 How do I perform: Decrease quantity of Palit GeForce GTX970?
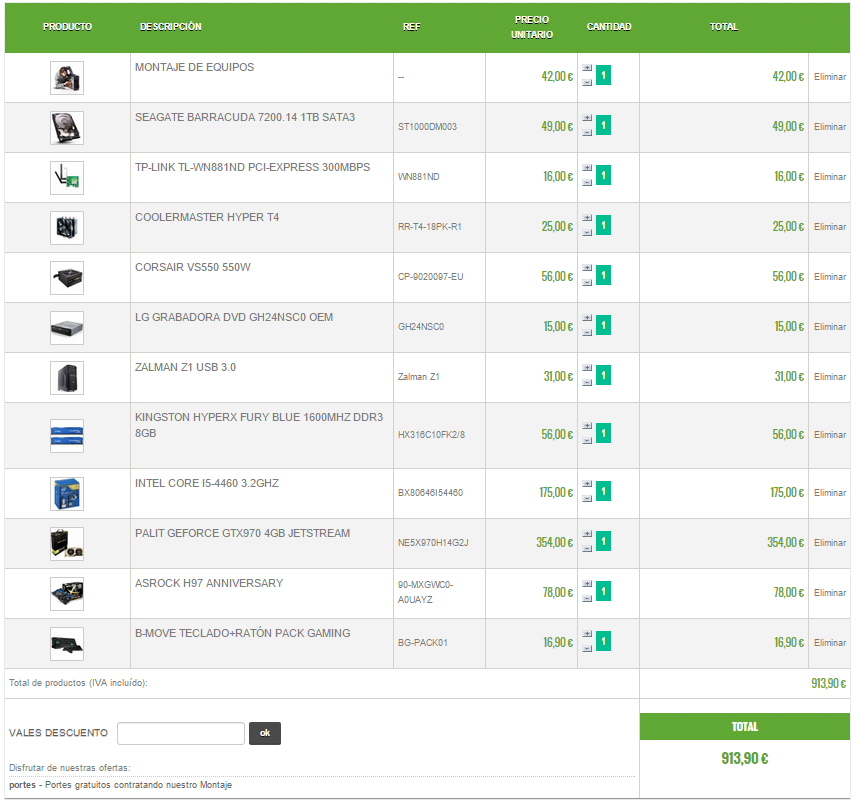587,548
